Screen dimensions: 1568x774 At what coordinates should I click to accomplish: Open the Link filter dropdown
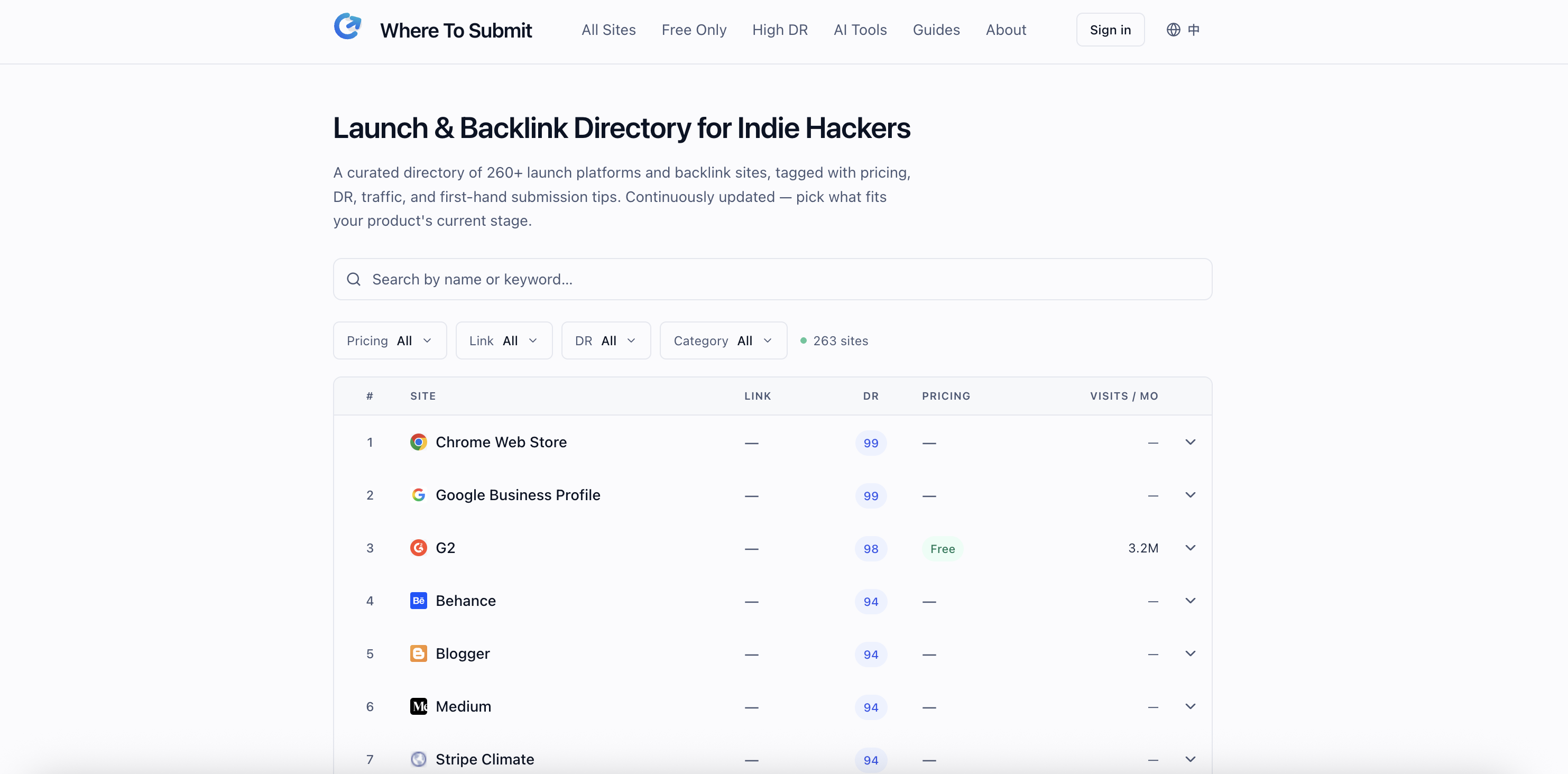(x=504, y=340)
